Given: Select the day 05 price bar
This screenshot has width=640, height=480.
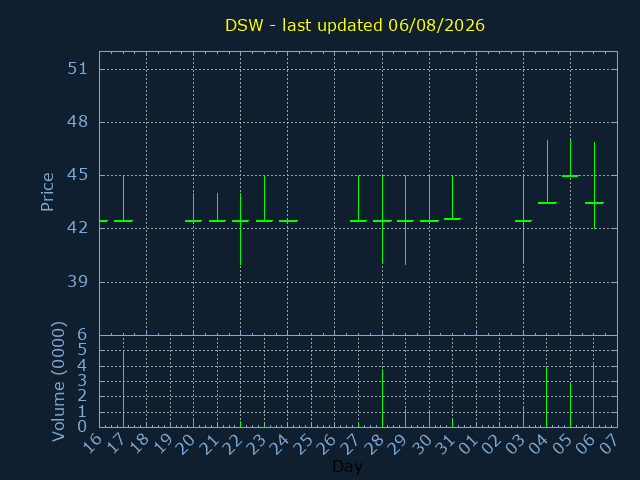Looking at the screenshot, I should point(570,158).
